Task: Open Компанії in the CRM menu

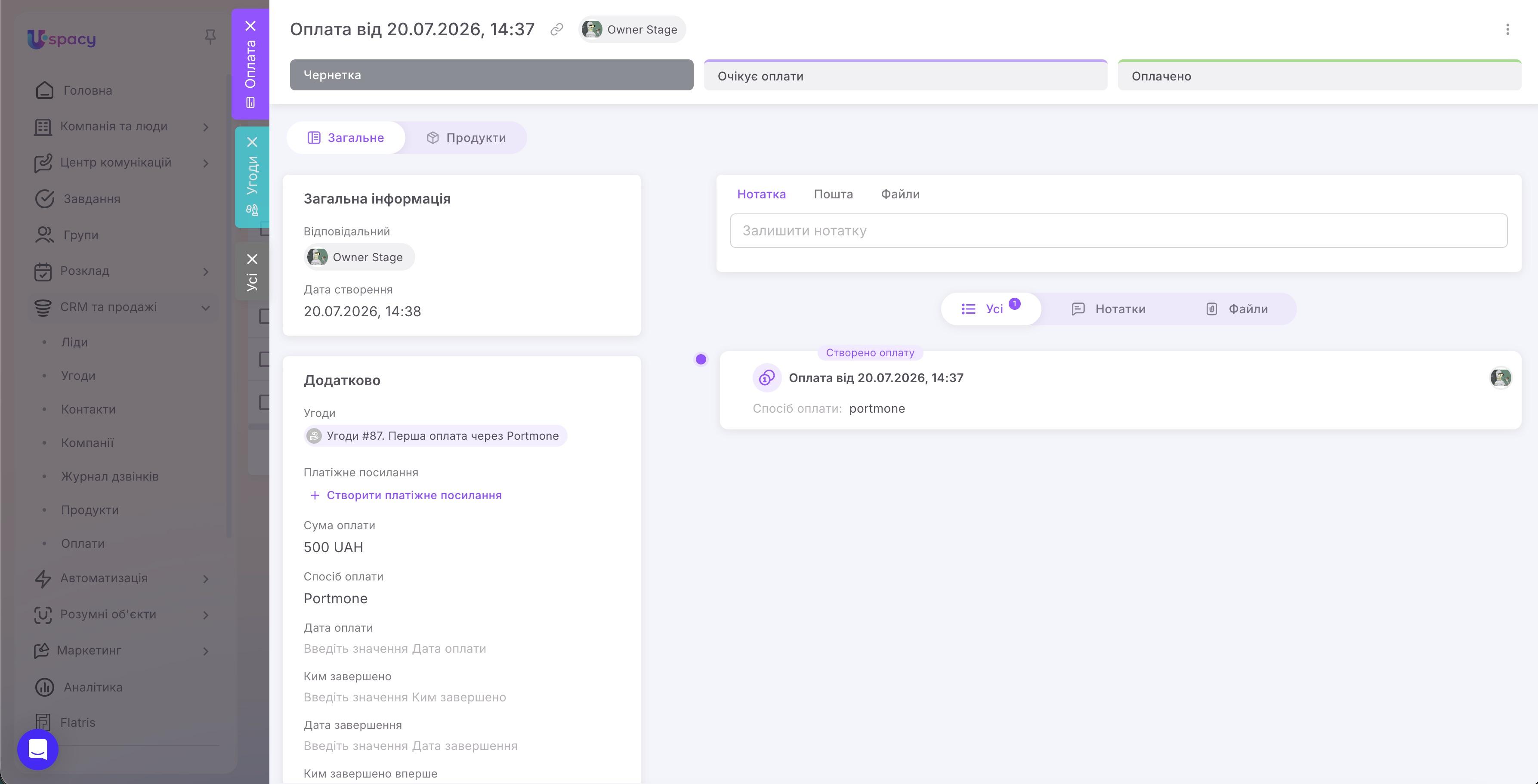Action: (87, 443)
